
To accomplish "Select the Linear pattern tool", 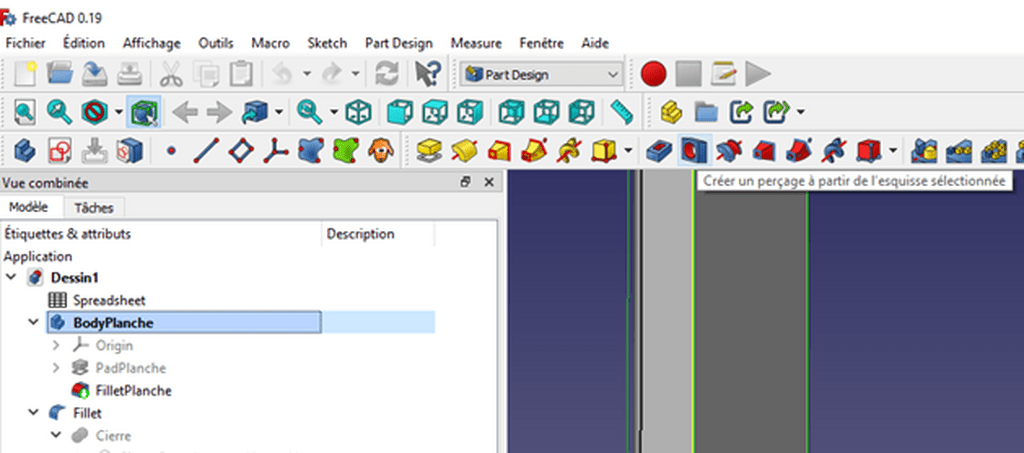I will click(x=959, y=151).
